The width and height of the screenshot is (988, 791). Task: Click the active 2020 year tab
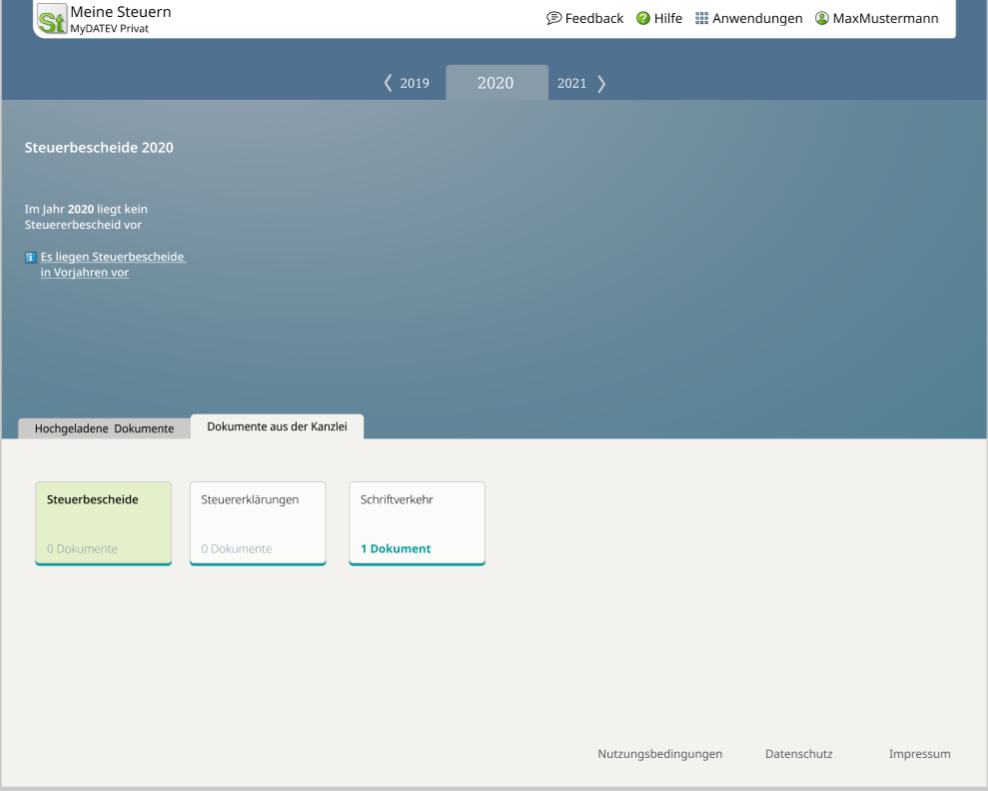496,83
